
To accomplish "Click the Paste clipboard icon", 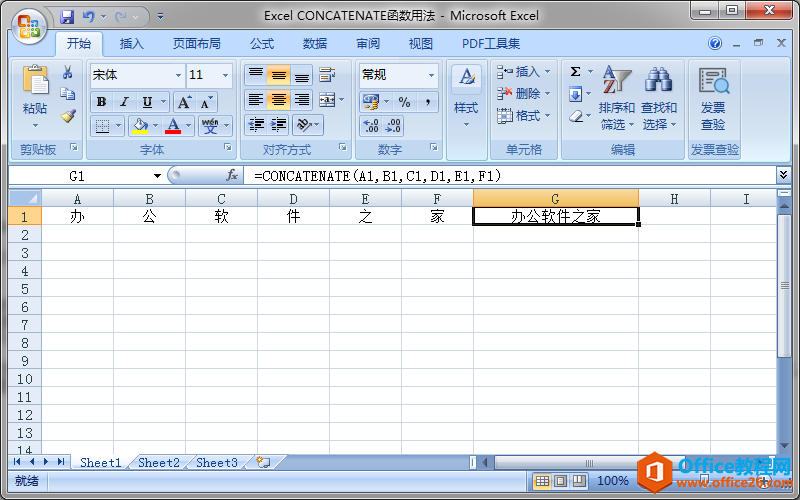I will [35, 81].
